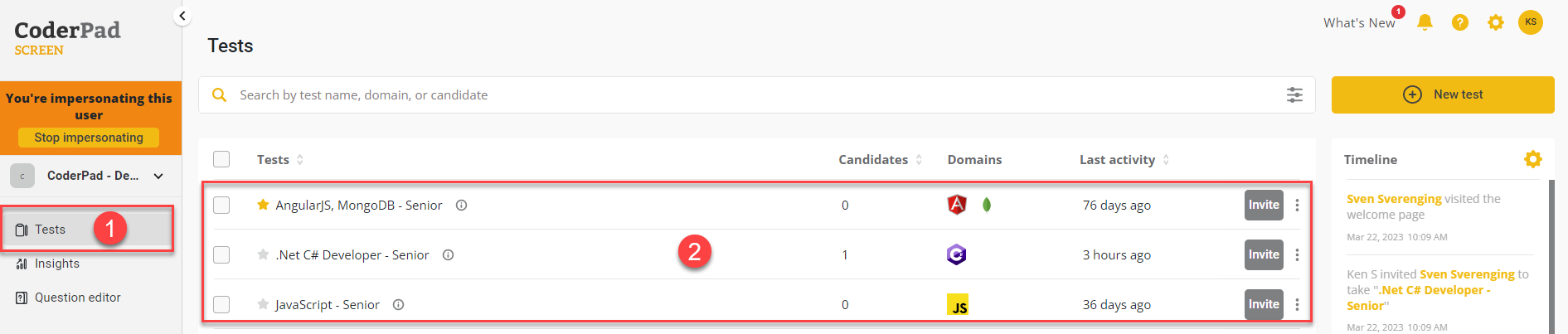The height and width of the screenshot is (334, 1568).
Task: Click the New test button
Action: [1443, 94]
